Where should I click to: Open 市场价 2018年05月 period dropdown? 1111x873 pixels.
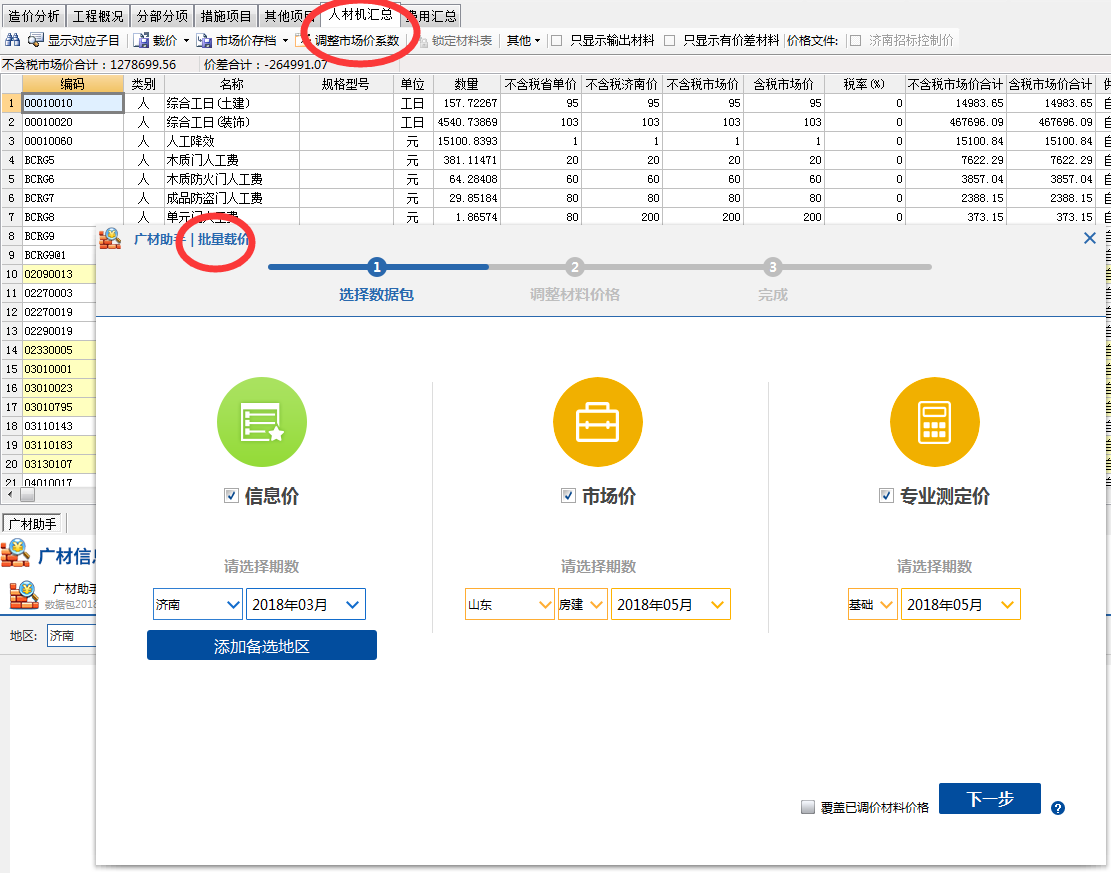[670, 604]
